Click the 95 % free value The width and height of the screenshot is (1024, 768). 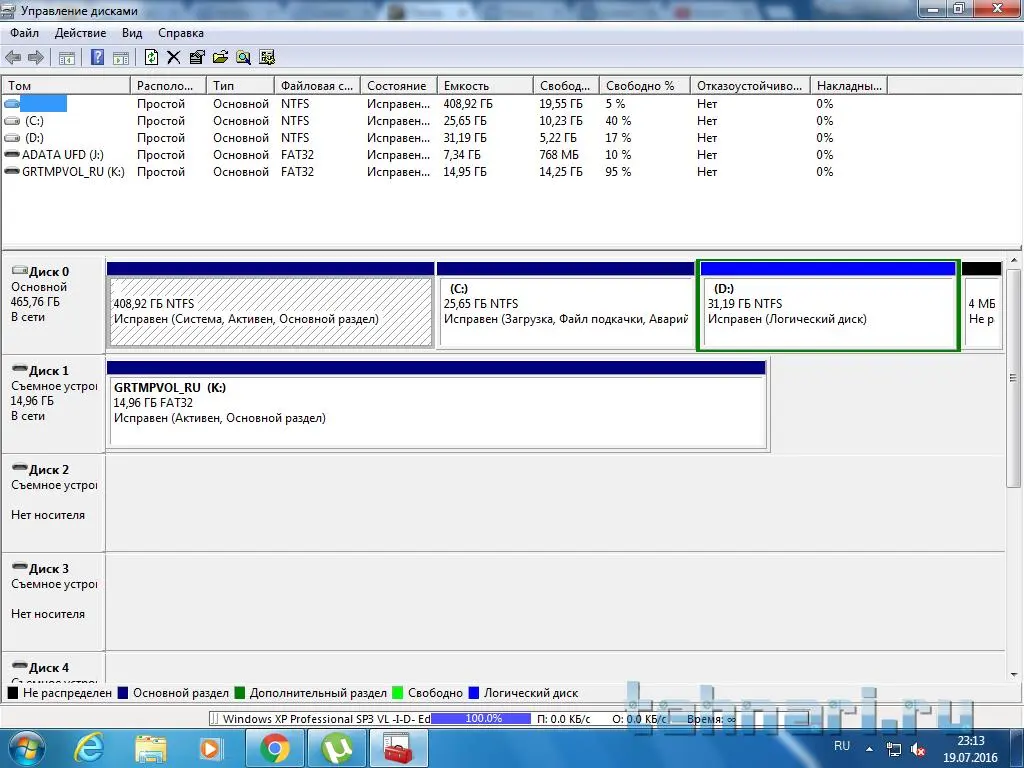618,172
